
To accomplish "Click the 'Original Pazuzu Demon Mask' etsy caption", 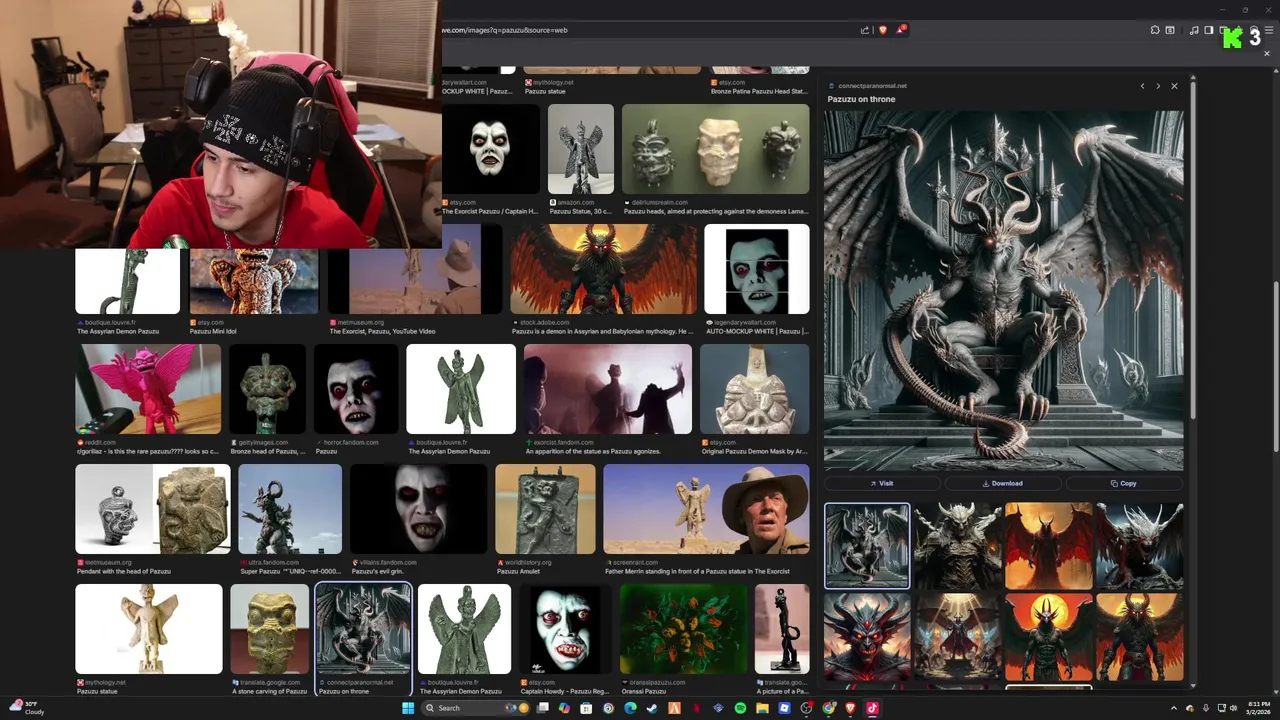I will 754,451.
